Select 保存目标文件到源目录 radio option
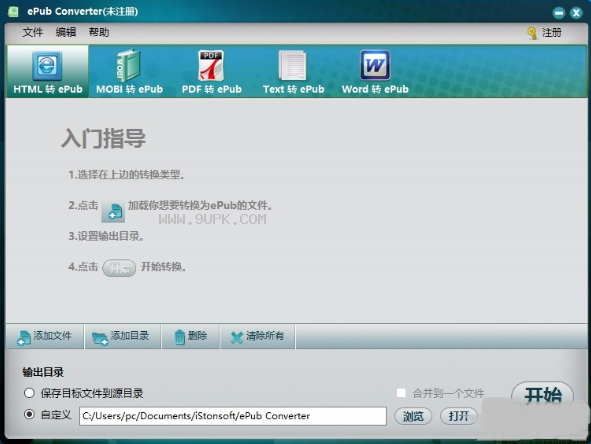Screen dimensions: 591x444 tap(29, 393)
